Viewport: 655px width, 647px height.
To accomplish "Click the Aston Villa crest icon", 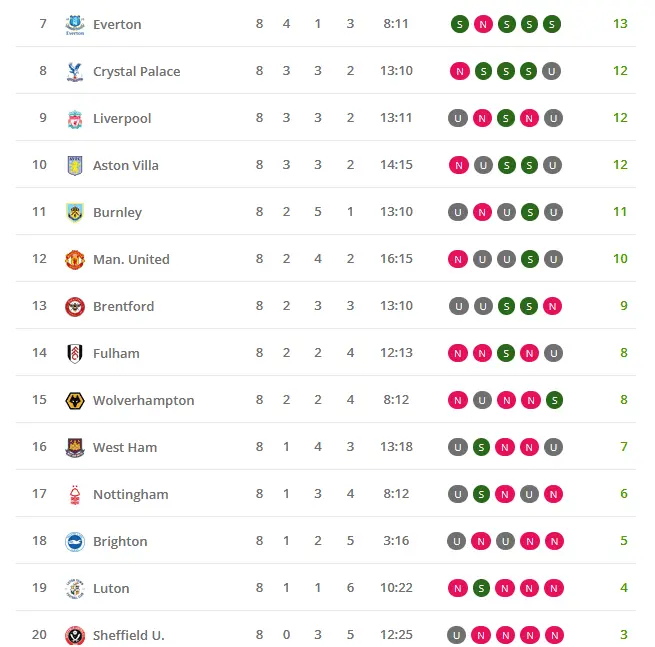I will pyautogui.click(x=75, y=165).
